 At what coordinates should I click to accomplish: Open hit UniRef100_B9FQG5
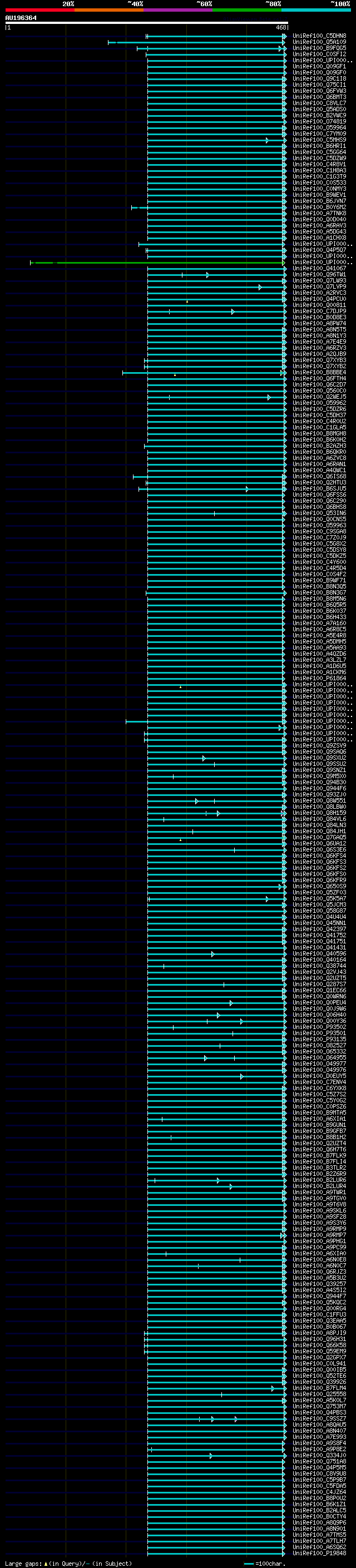coord(319,48)
